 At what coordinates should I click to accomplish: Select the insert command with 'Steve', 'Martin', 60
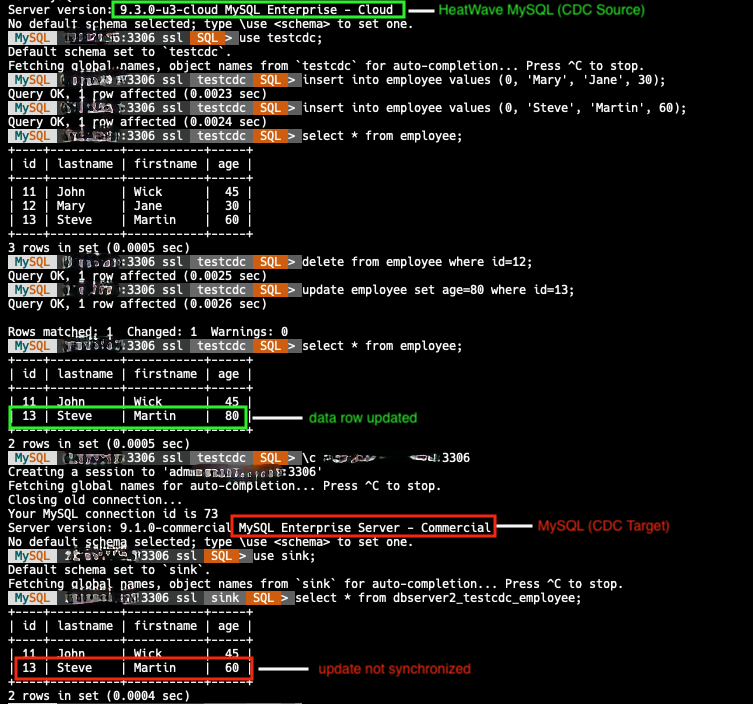pyautogui.click(x=494, y=108)
